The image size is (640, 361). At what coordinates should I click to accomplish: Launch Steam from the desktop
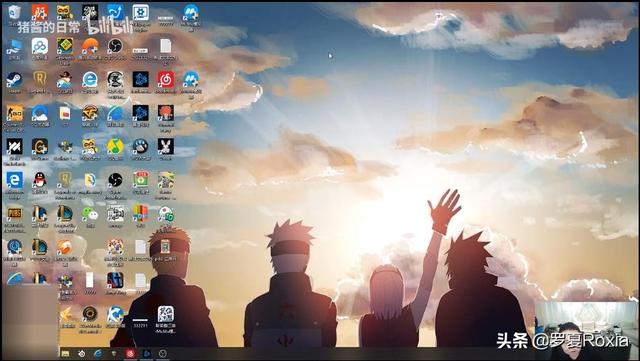14,79
